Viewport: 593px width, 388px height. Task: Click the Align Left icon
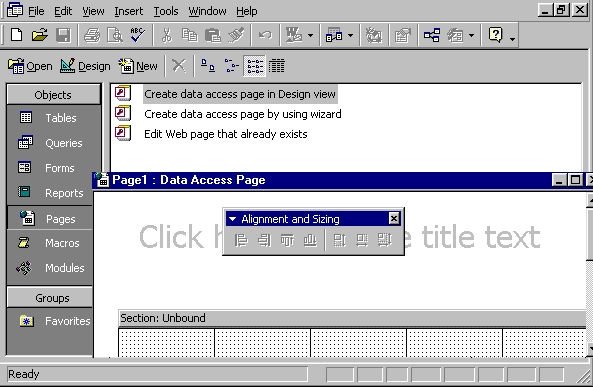click(x=241, y=240)
